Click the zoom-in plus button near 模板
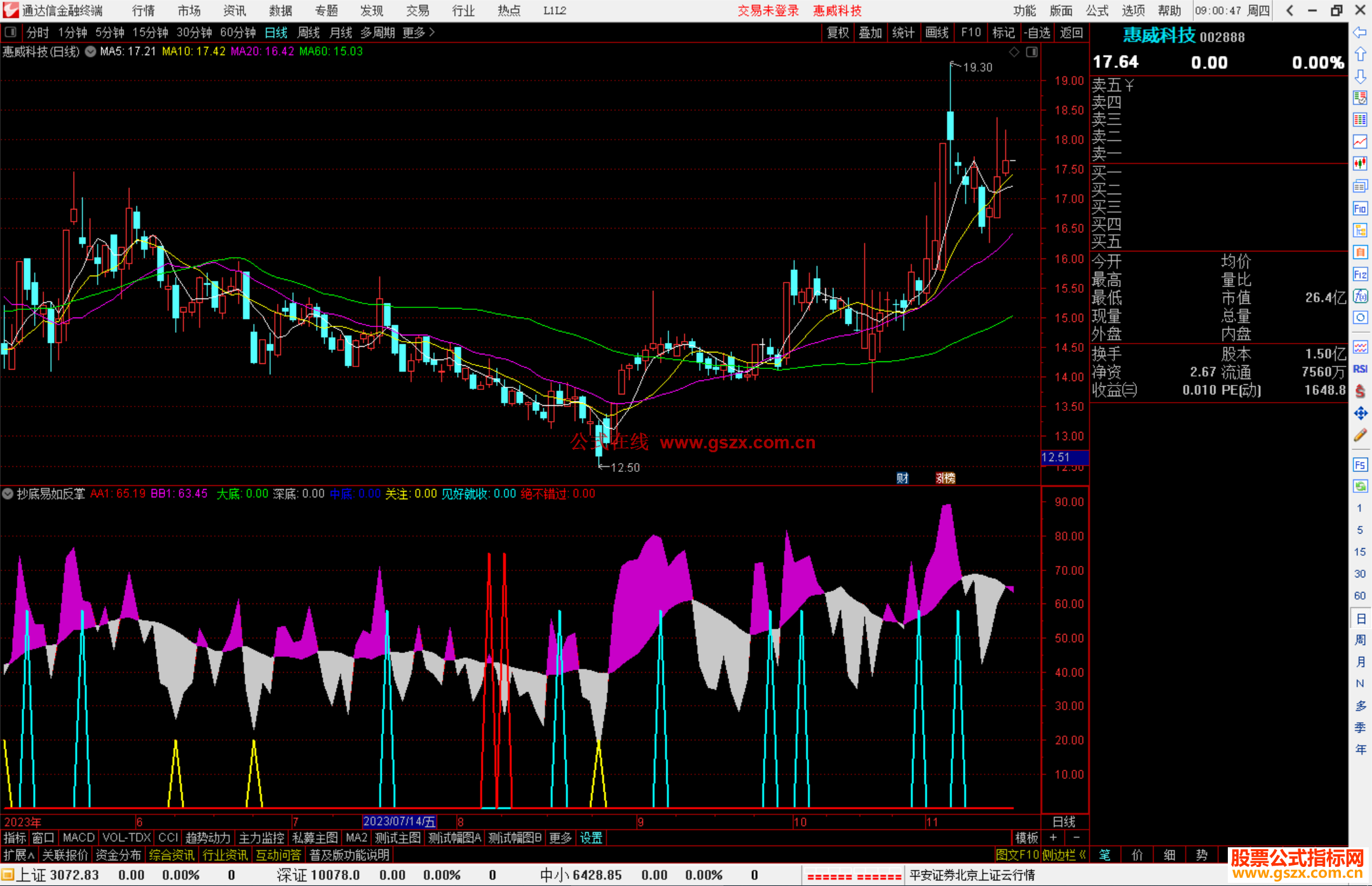The width and height of the screenshot is (1372, 886). coord(1053,838)
